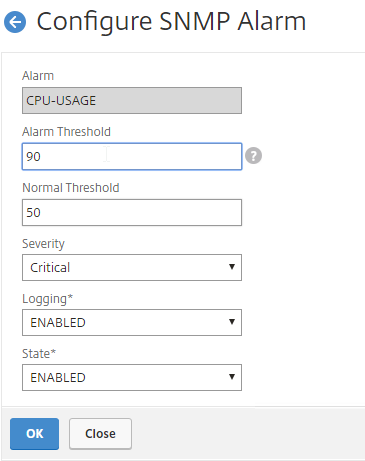Image resolution: width=365 pixels, height=461 pixels.
Task: Click the State* required label
Action: [x=39, y=354]
